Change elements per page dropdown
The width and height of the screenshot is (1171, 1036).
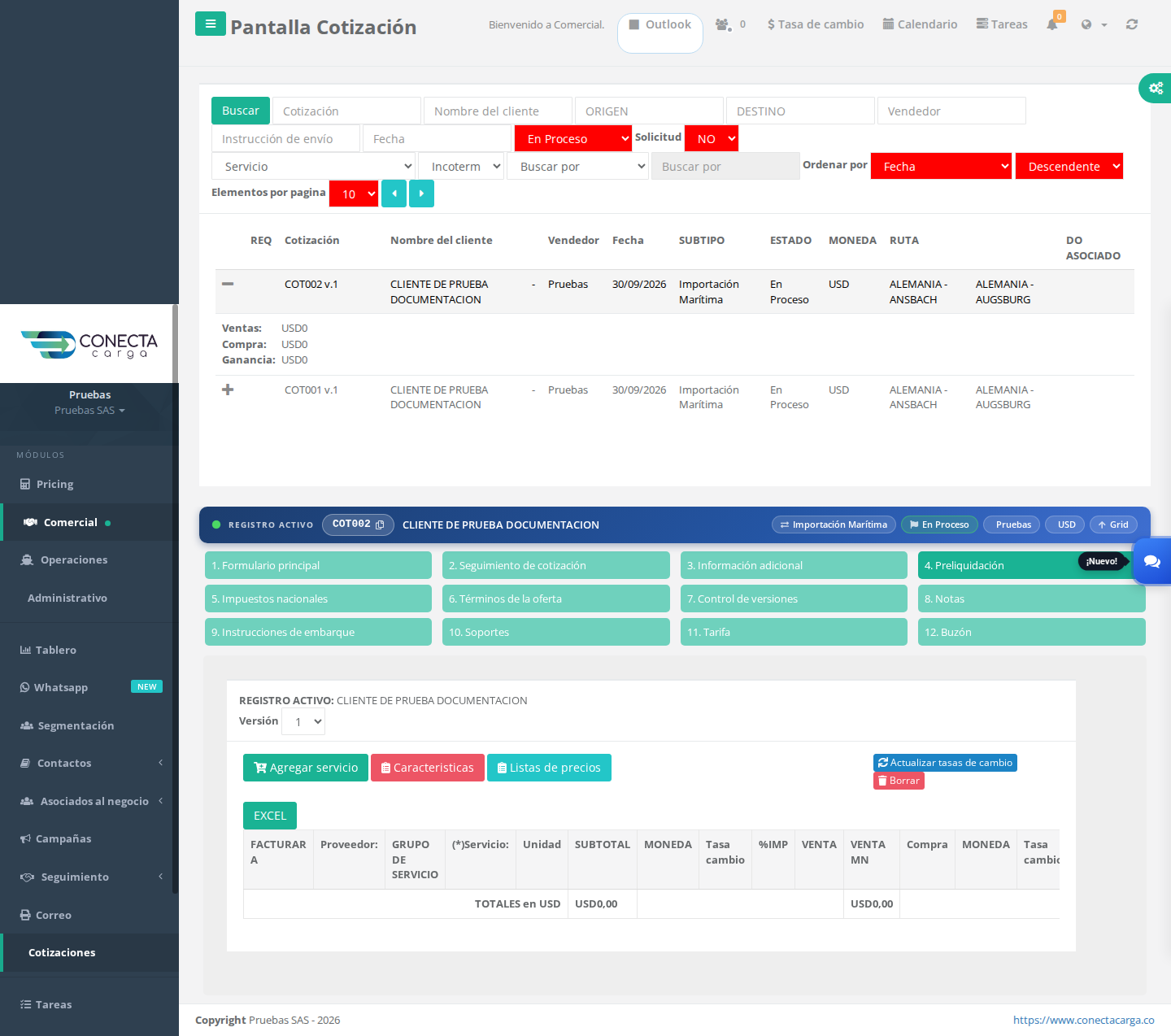click(354, 194)
